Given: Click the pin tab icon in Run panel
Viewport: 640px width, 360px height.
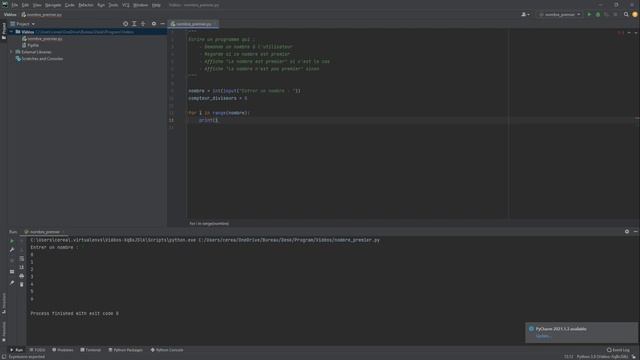Looking at the screenshot, I should pos(12,282).
